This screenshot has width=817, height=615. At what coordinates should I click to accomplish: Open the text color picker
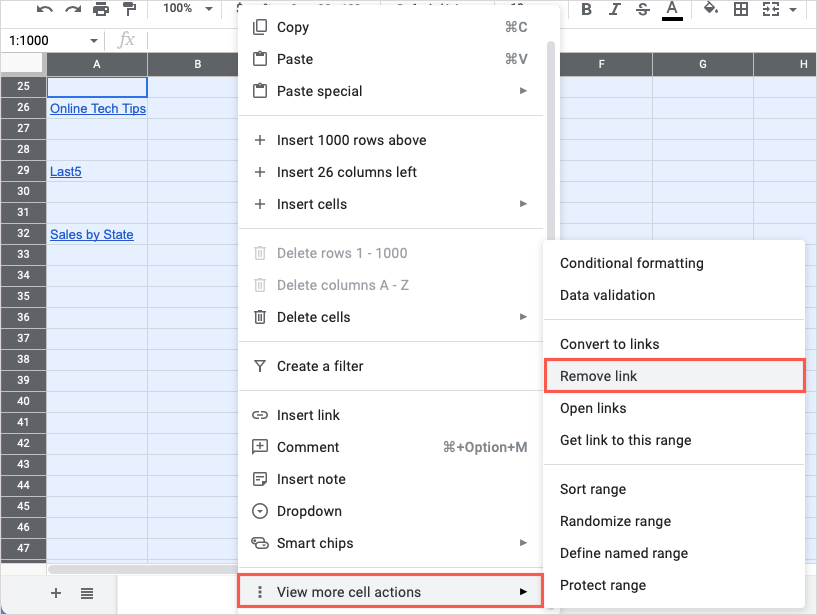(671, 9)
